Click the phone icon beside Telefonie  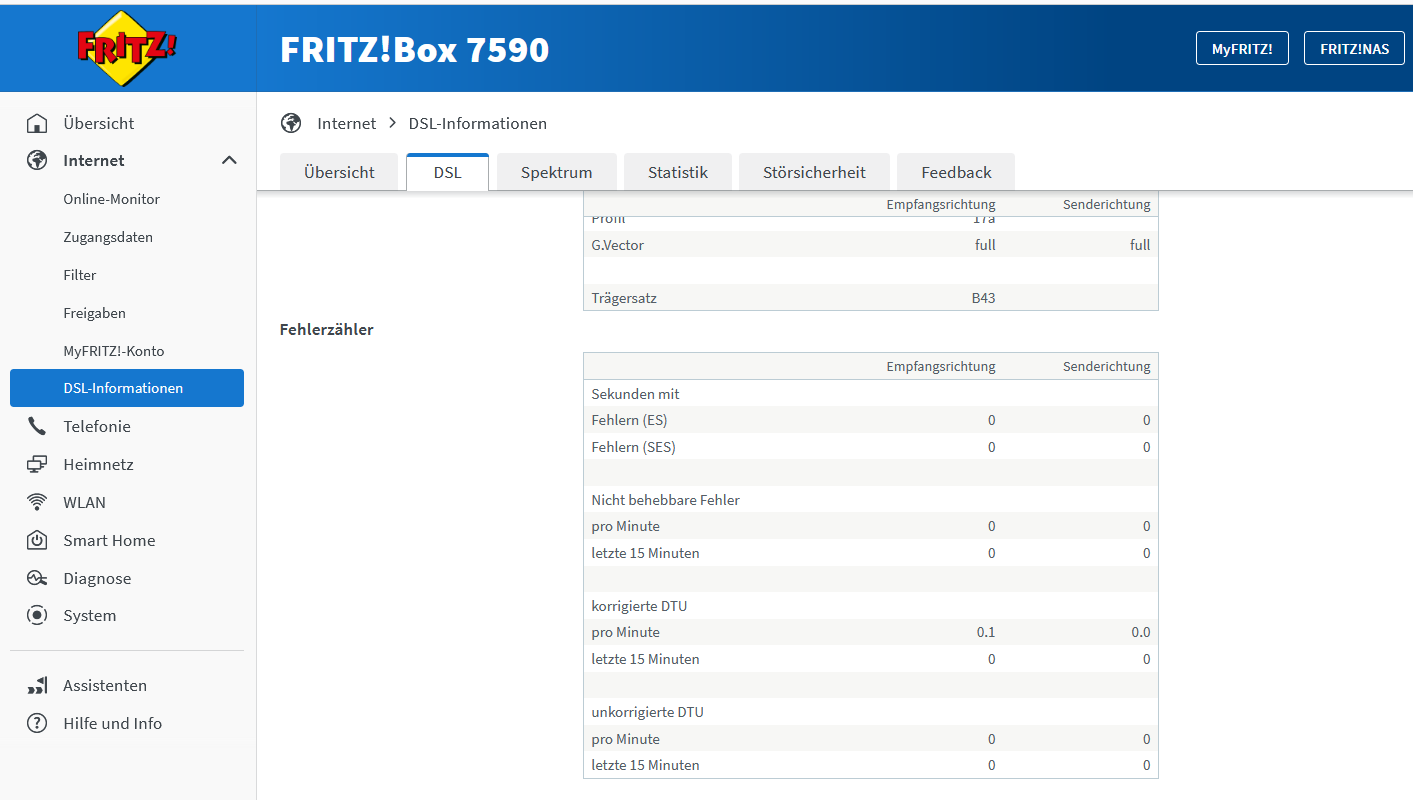(37, 426)
